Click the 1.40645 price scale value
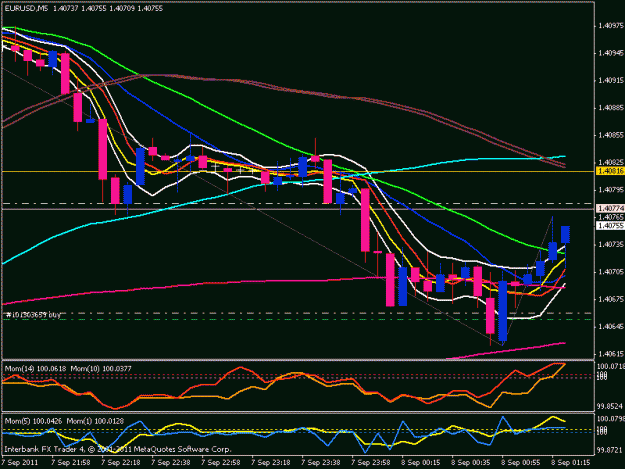This screenshot has width=625, height=469. pyautogui.click(x=611, y=327)
